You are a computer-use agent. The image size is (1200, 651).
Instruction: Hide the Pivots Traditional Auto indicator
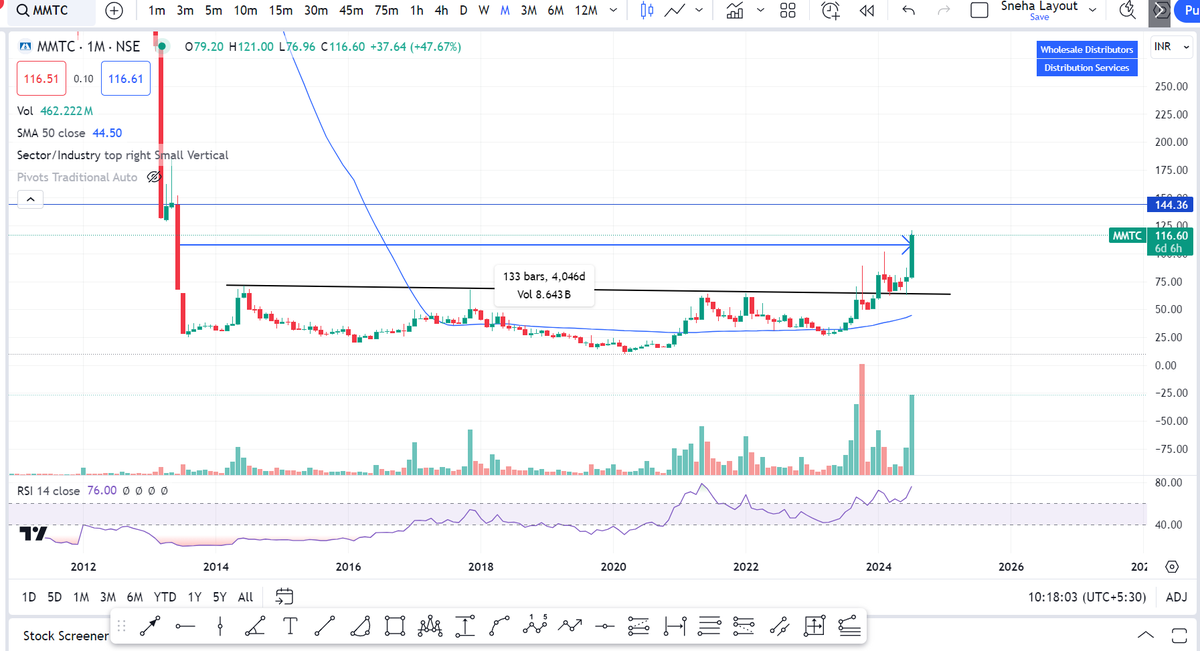(x=154, y=176)
